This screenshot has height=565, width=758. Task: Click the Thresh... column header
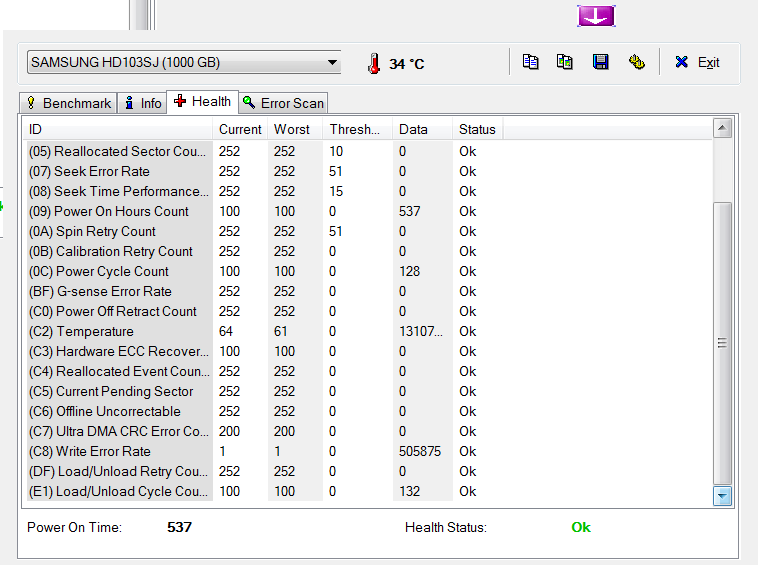click(x=358, y=130)
